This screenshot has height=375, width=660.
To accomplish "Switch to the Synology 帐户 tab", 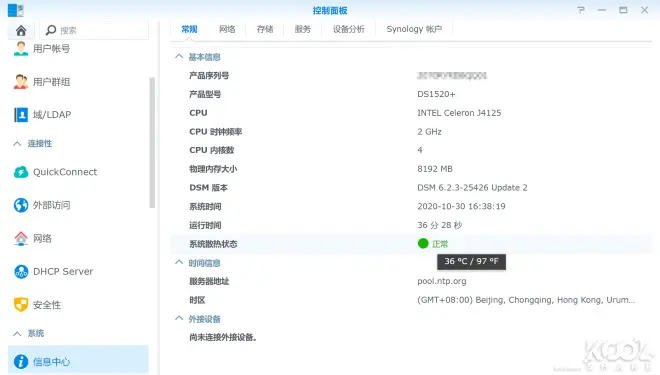I will pos(414,29).
